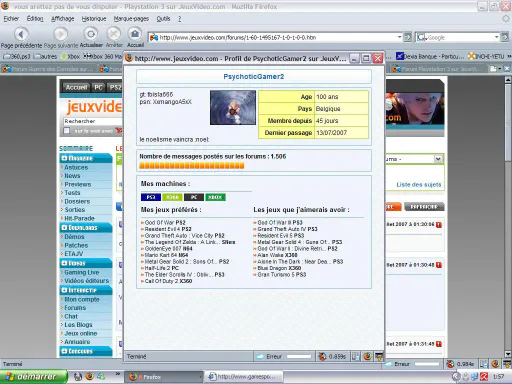Image resolution: width=512 pixels, height=384 pixels.
Task: Open the ? help menu
Action: tap(179, 19)
